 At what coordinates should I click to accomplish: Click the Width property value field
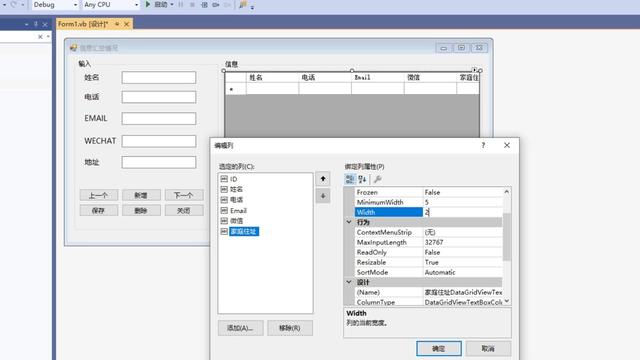click(x=462, y=212)
